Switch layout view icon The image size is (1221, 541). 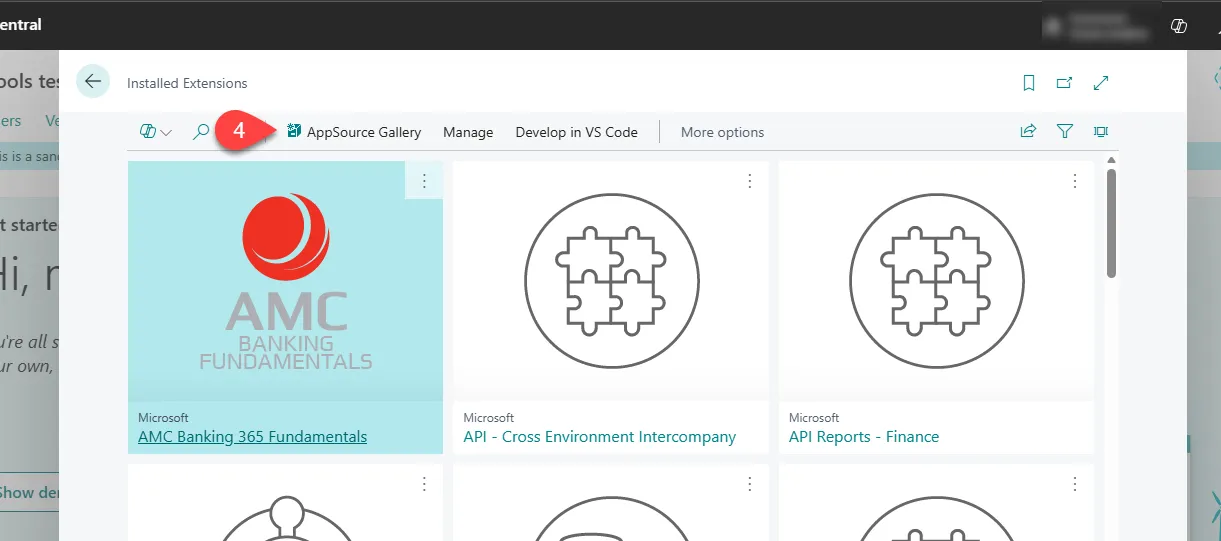tap(1101, 131)
